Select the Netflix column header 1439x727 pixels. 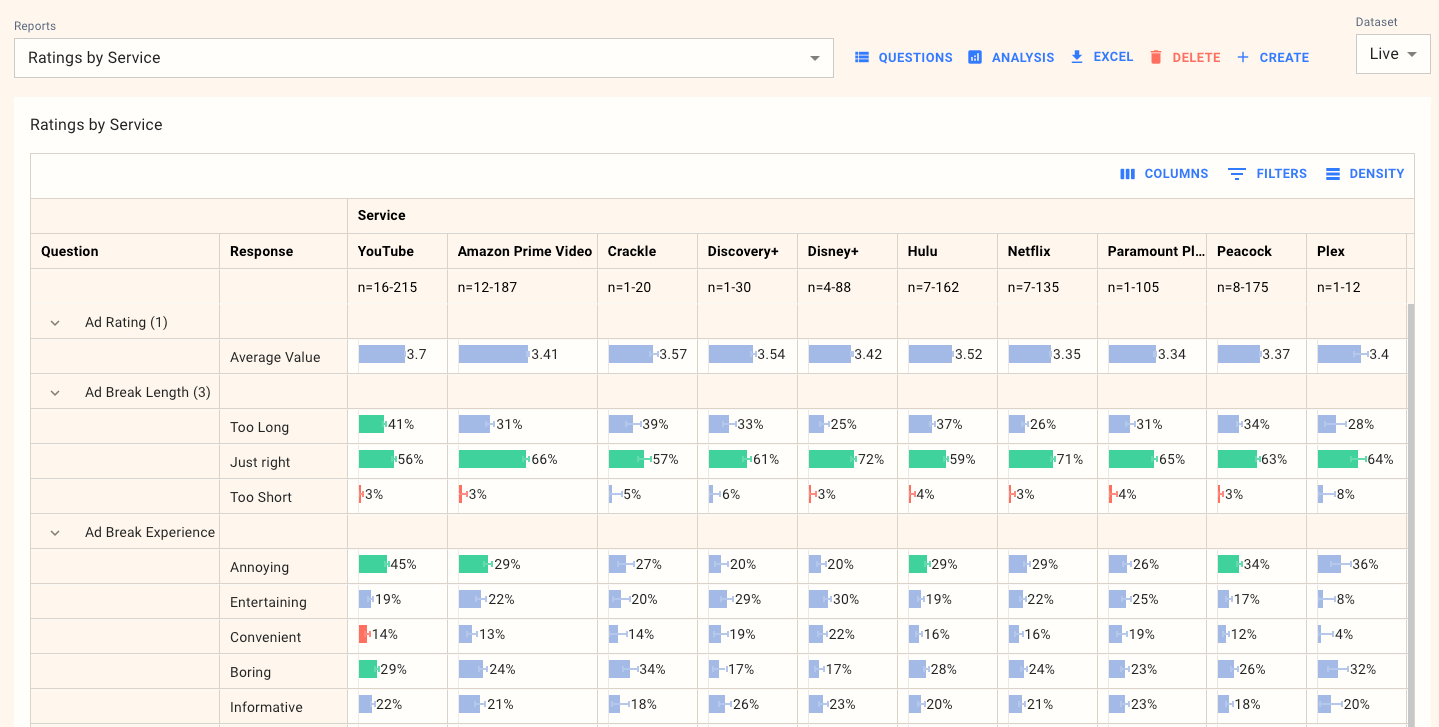[x=1028, y=251]
